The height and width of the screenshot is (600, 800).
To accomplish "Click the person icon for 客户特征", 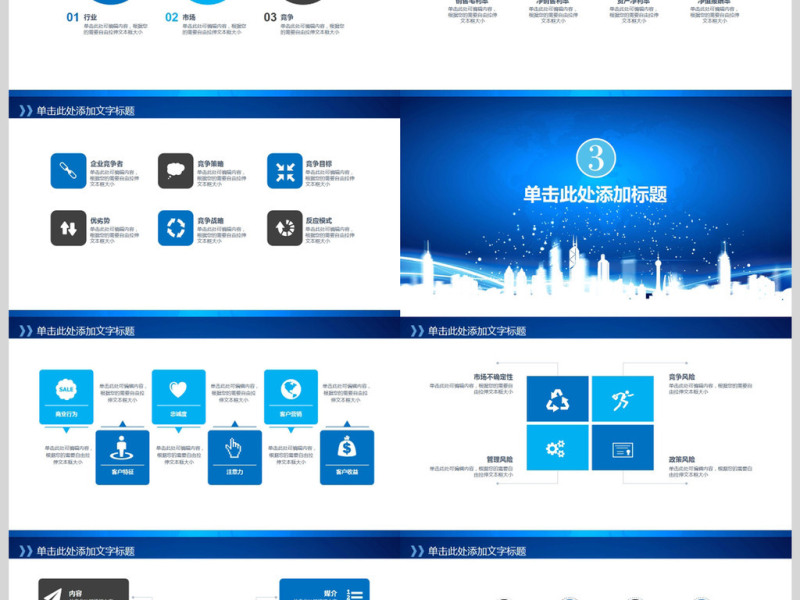I will click(x=121, y=448).
